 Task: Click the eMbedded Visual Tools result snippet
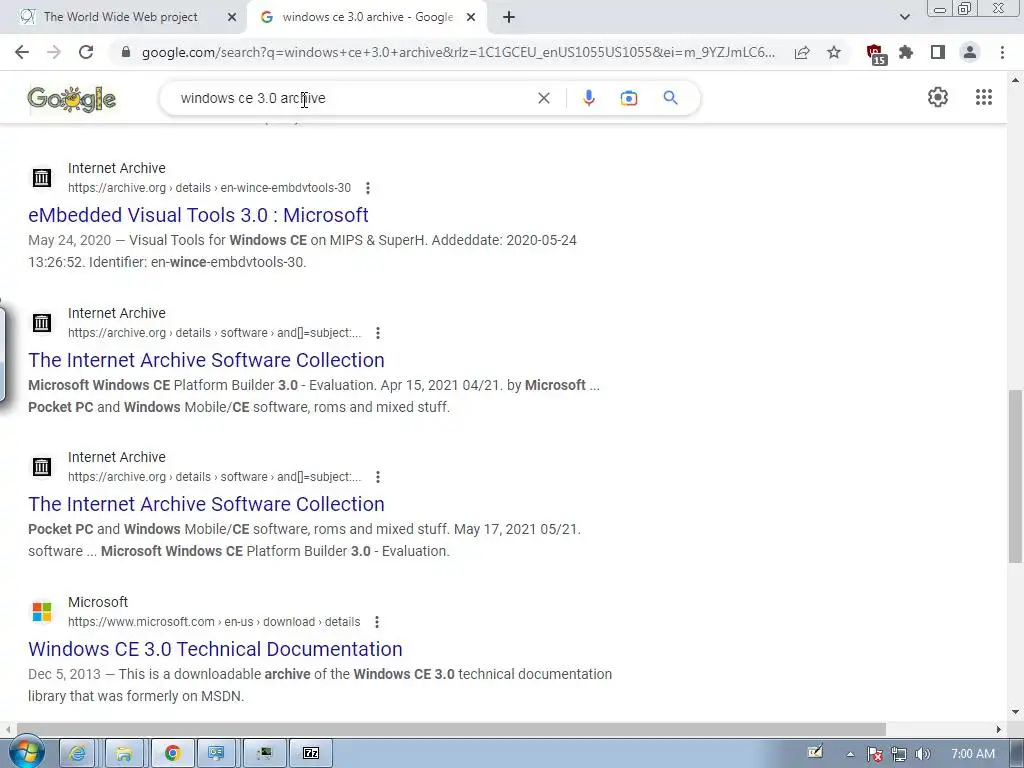302,251
